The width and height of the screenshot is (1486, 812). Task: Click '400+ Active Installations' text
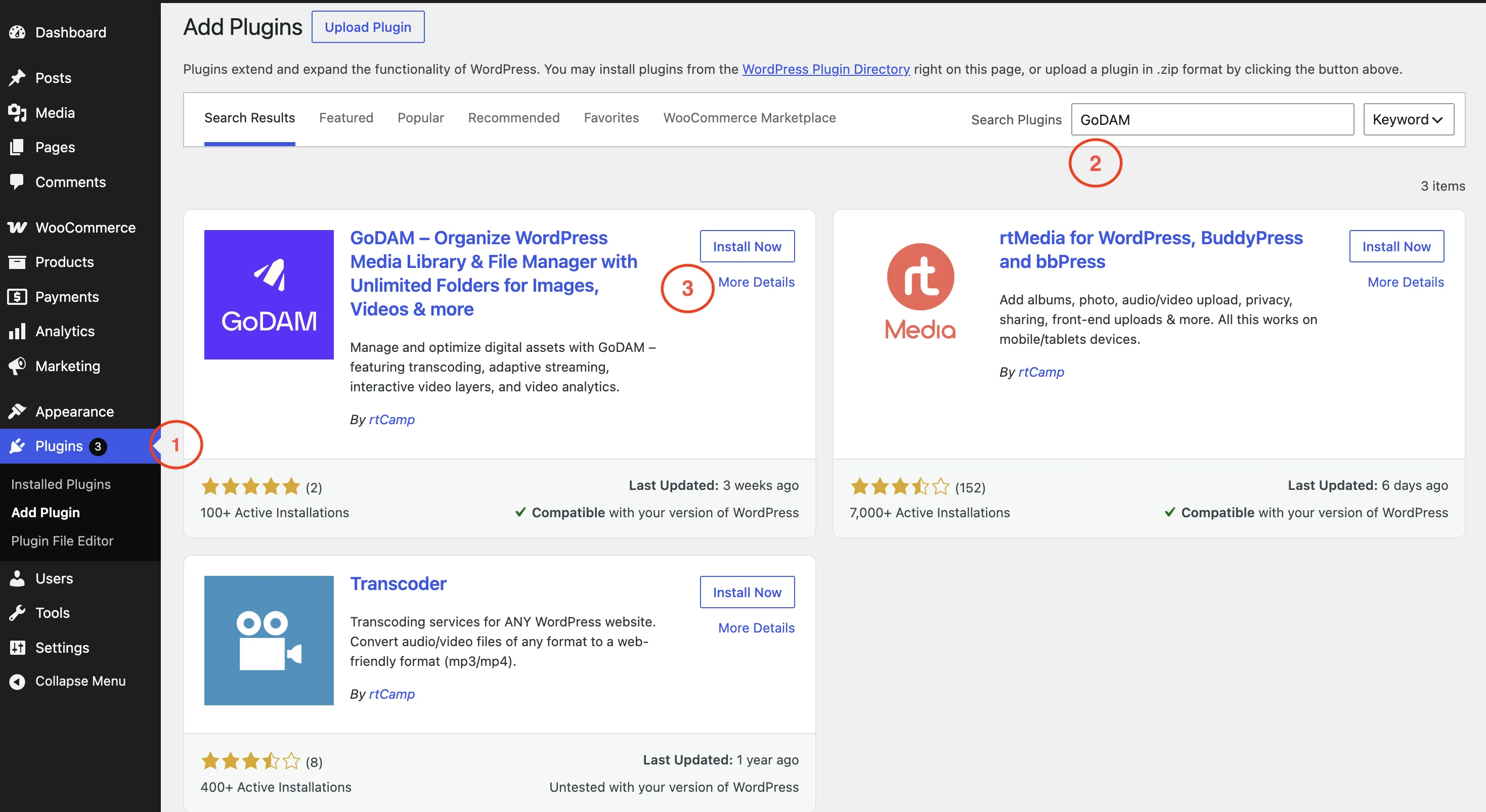(276, 787)
